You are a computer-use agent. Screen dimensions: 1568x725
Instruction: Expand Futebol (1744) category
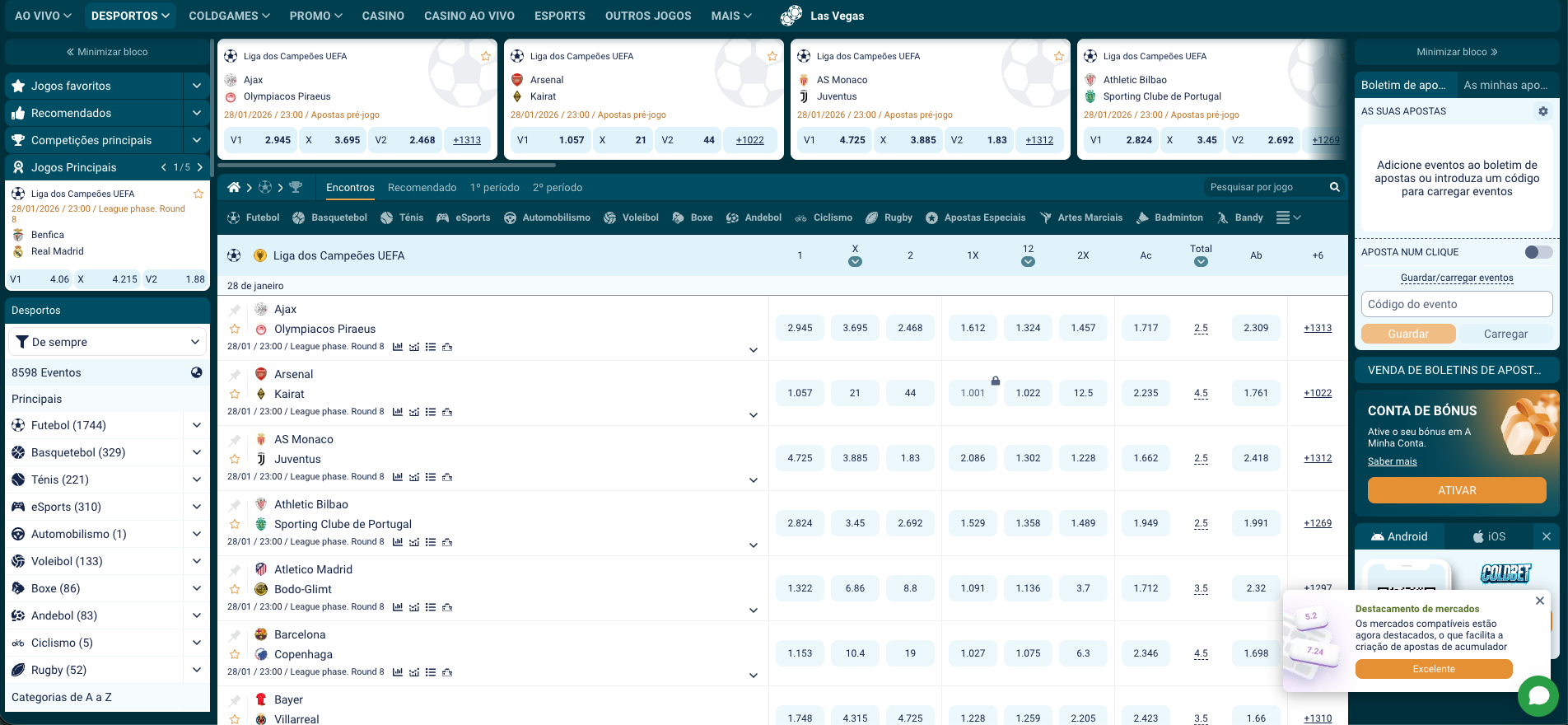point(196,425)
